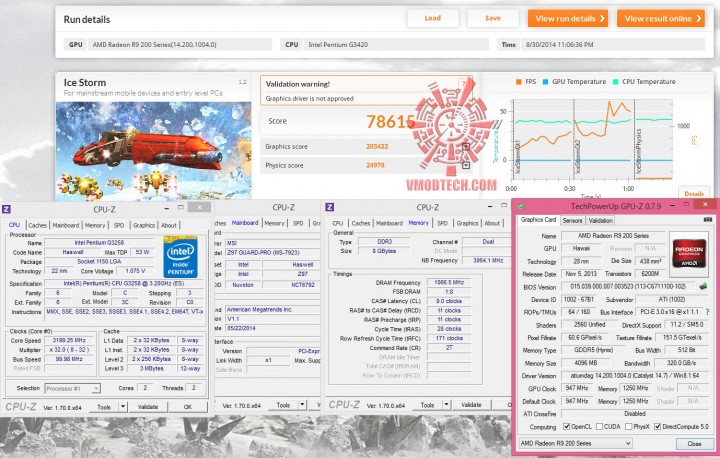Click View result online button
The image size is (720, 458).
[x=660, y=18]
